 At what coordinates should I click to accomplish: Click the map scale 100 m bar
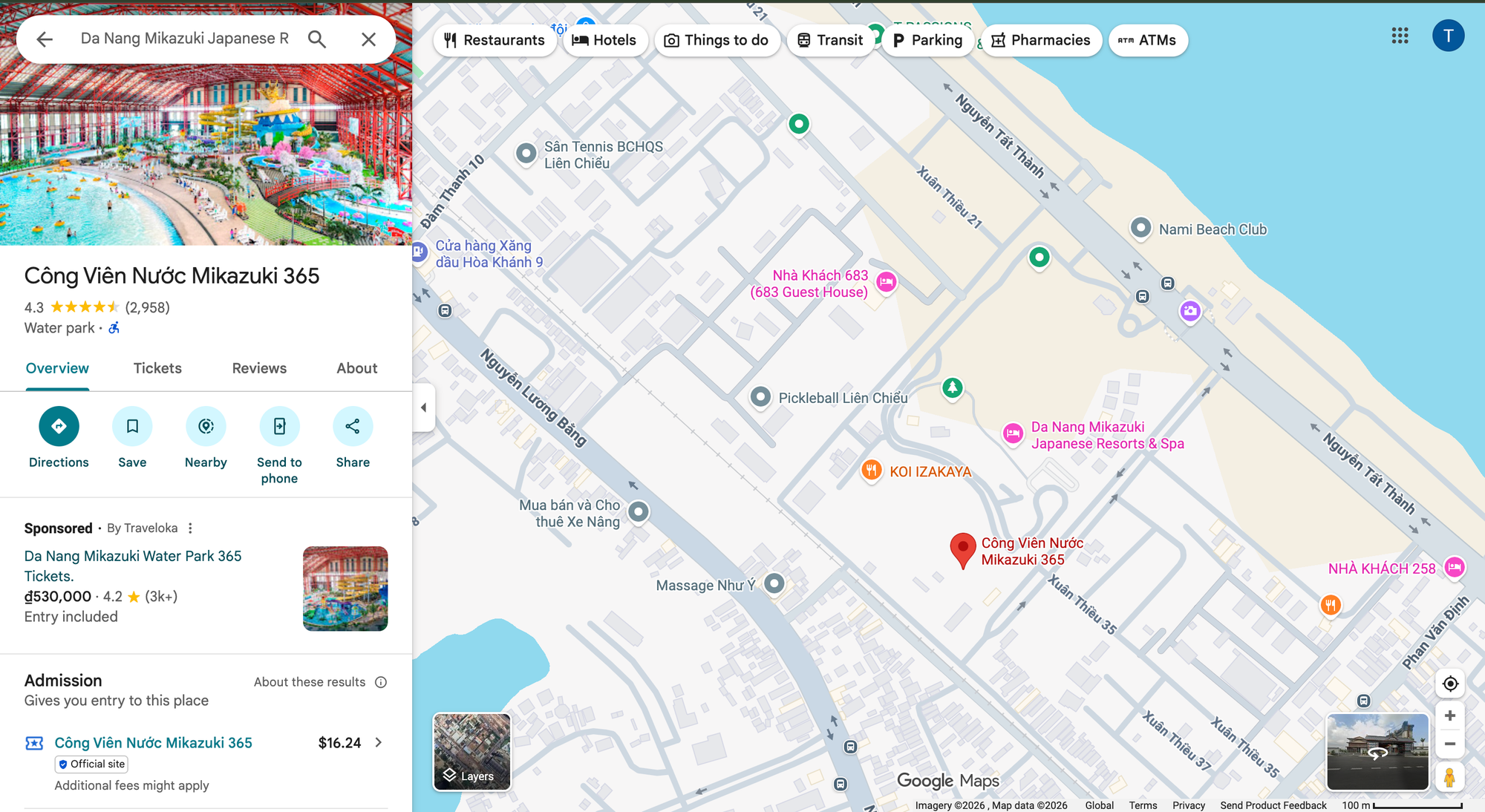coord(1402,805)
